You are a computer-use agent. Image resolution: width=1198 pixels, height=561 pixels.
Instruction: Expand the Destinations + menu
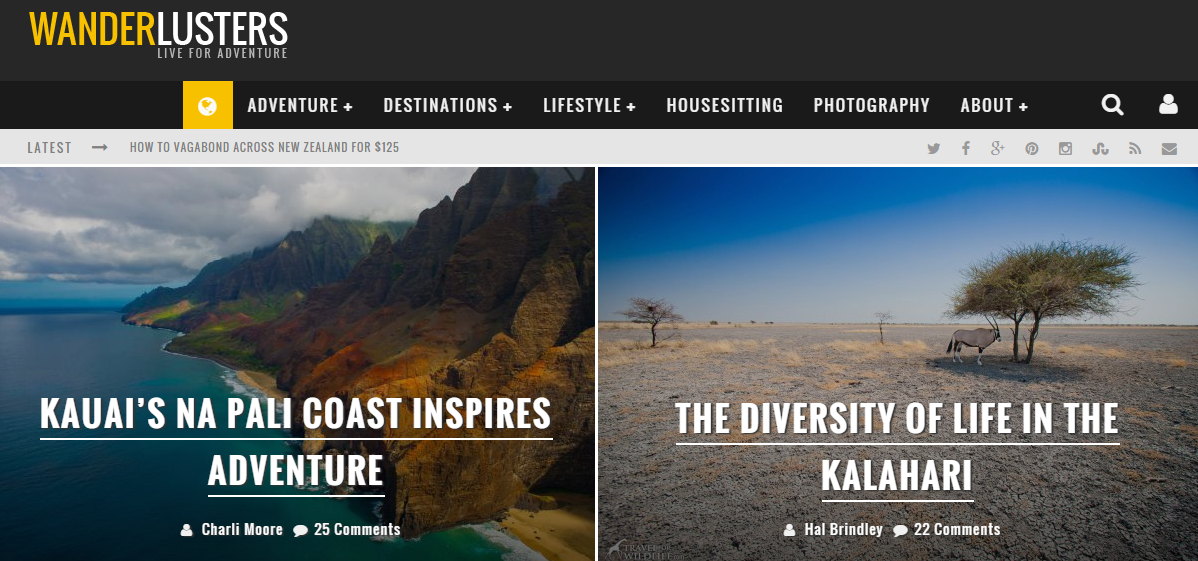[448, 105]
